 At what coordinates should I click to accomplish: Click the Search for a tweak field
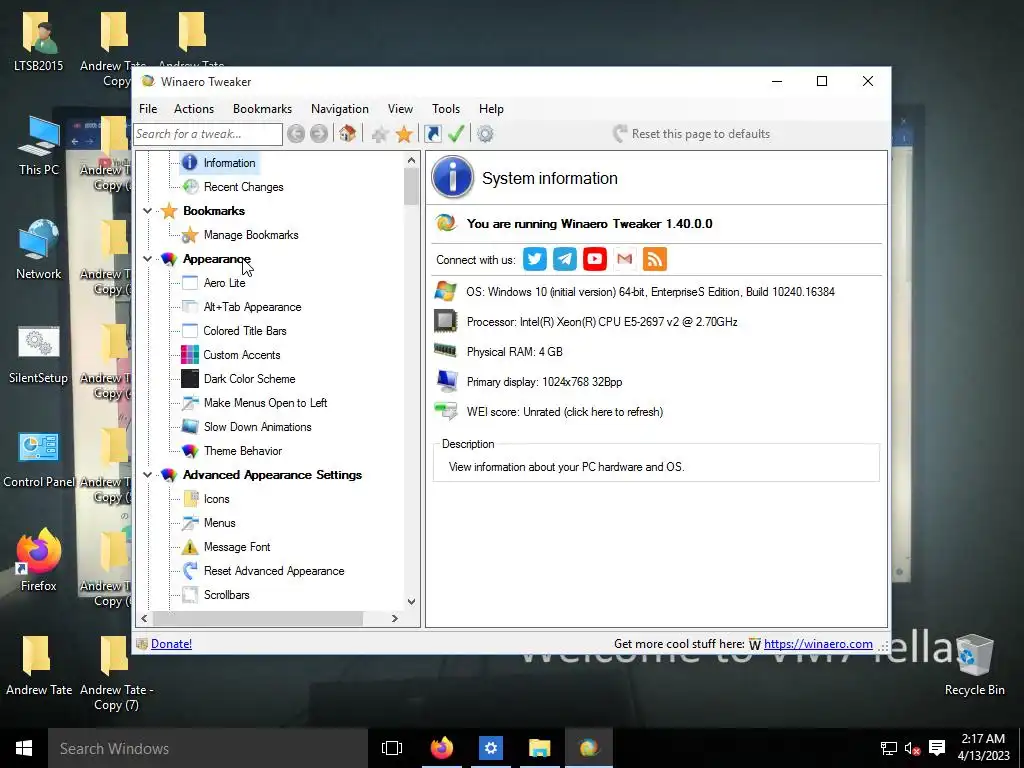tap(208, 134)
